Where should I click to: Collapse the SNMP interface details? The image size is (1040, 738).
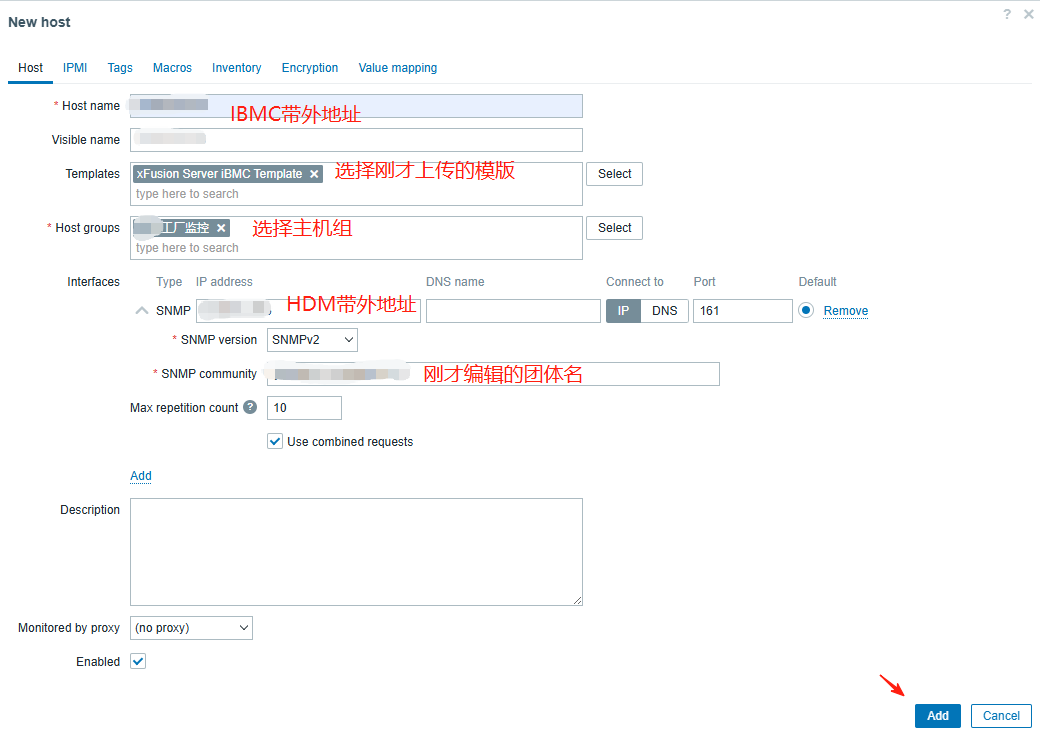(142, 311)
